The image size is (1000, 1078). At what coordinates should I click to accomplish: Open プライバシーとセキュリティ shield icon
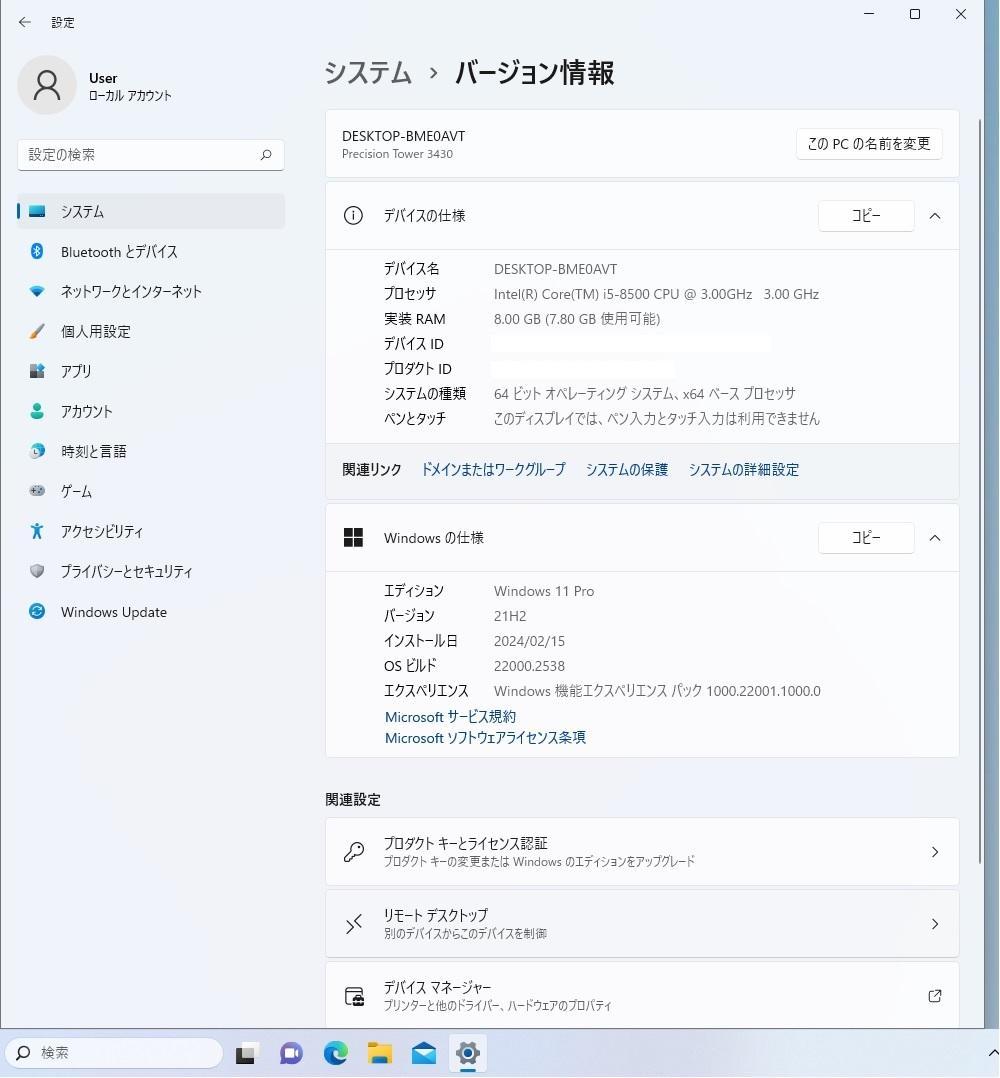coord(37,571)
